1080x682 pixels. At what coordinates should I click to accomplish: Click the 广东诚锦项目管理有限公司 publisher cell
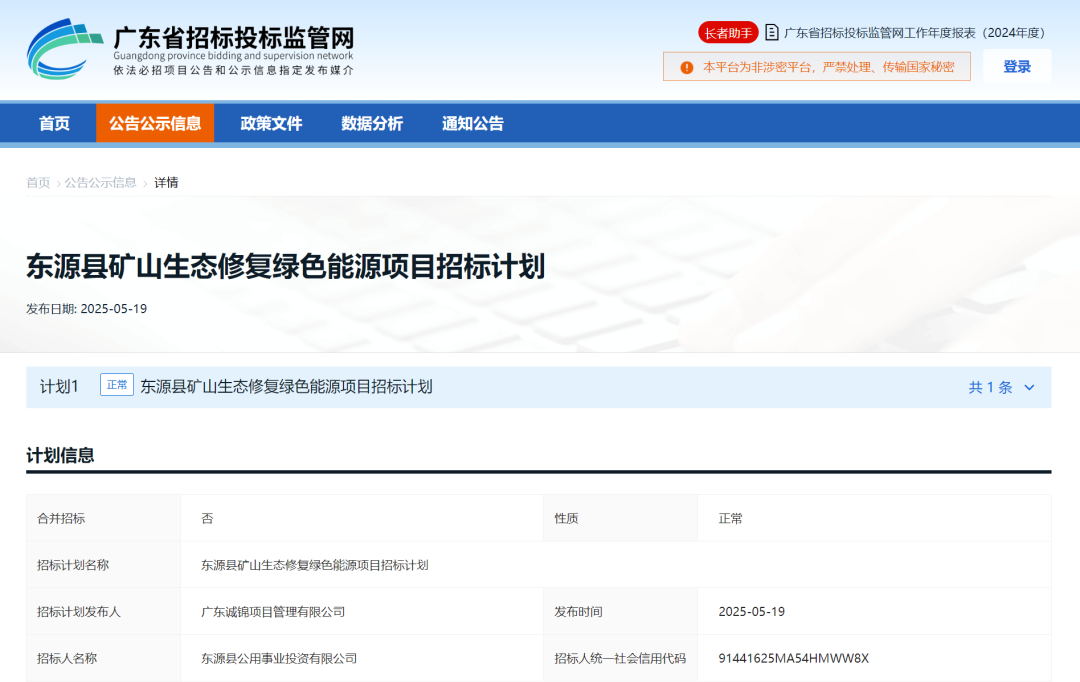coord(273,611)
